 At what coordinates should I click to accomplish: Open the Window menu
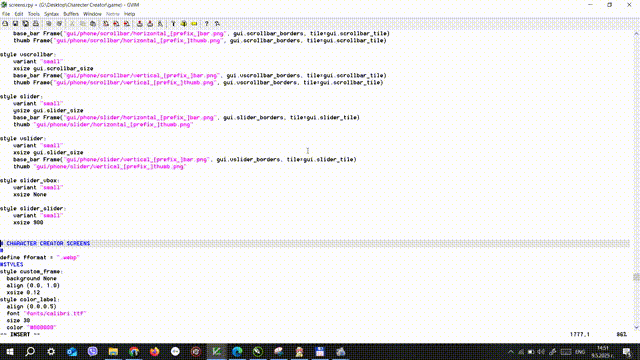pyautogui.click(x=92, y=14)
